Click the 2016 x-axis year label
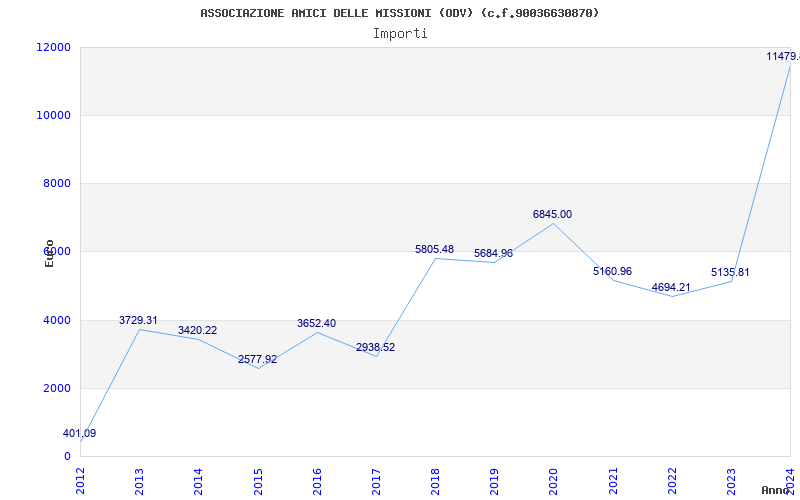The height and width of the screenshot is (500, 800). point(317,481)
